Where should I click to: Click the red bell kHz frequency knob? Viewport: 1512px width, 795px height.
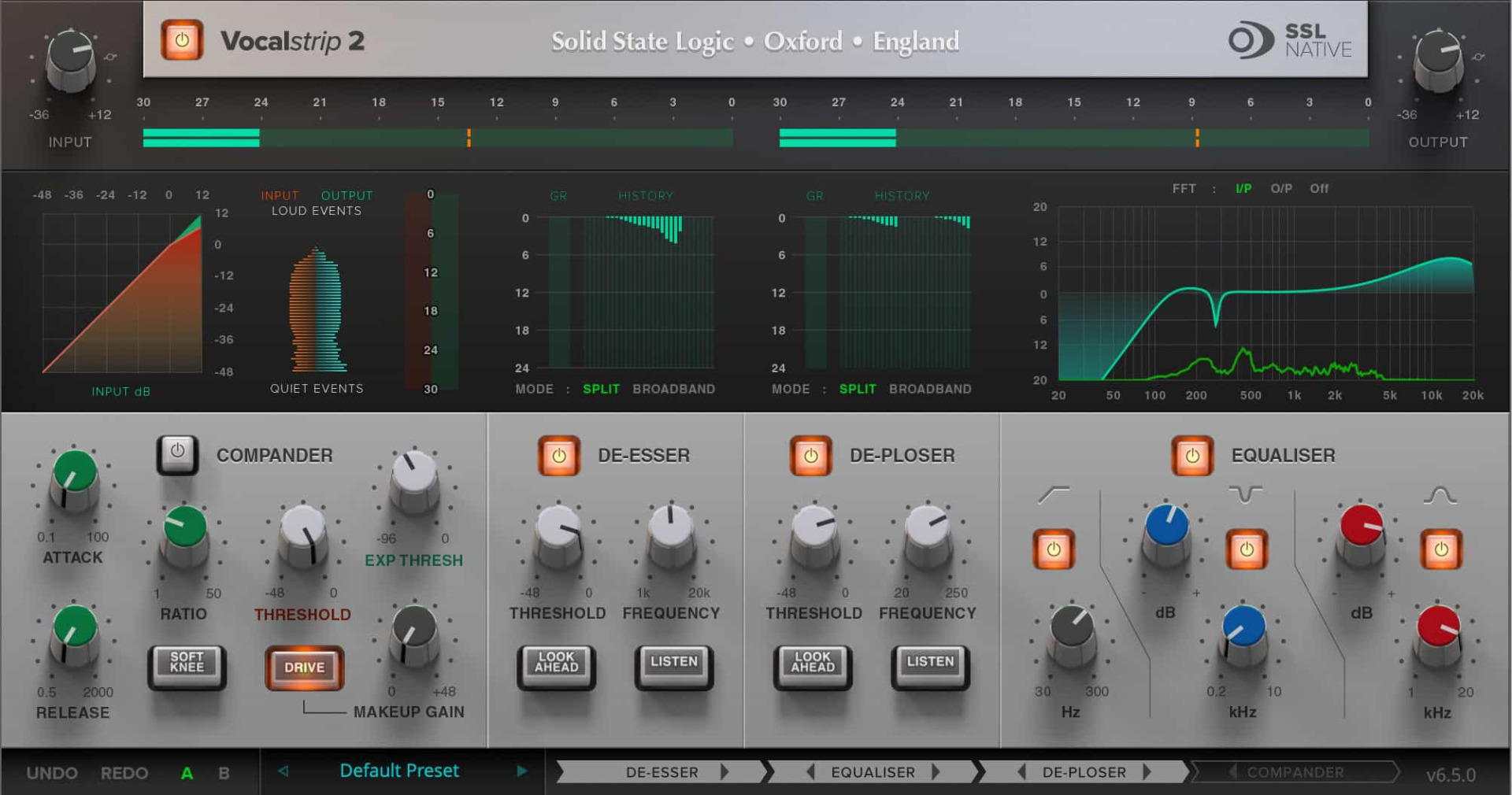[x=1439, y=636]
